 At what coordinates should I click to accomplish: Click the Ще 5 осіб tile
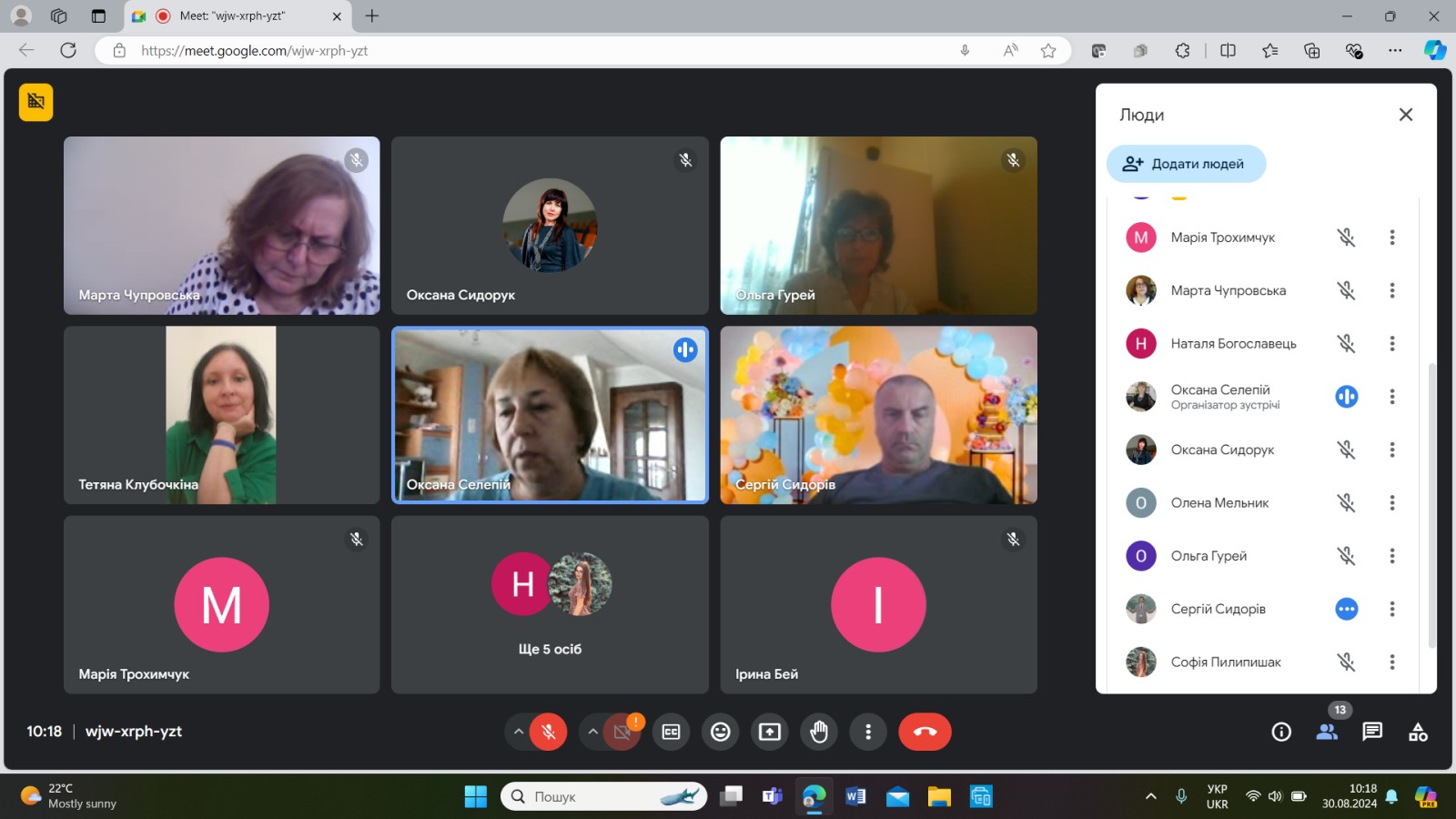coord(550,605)
